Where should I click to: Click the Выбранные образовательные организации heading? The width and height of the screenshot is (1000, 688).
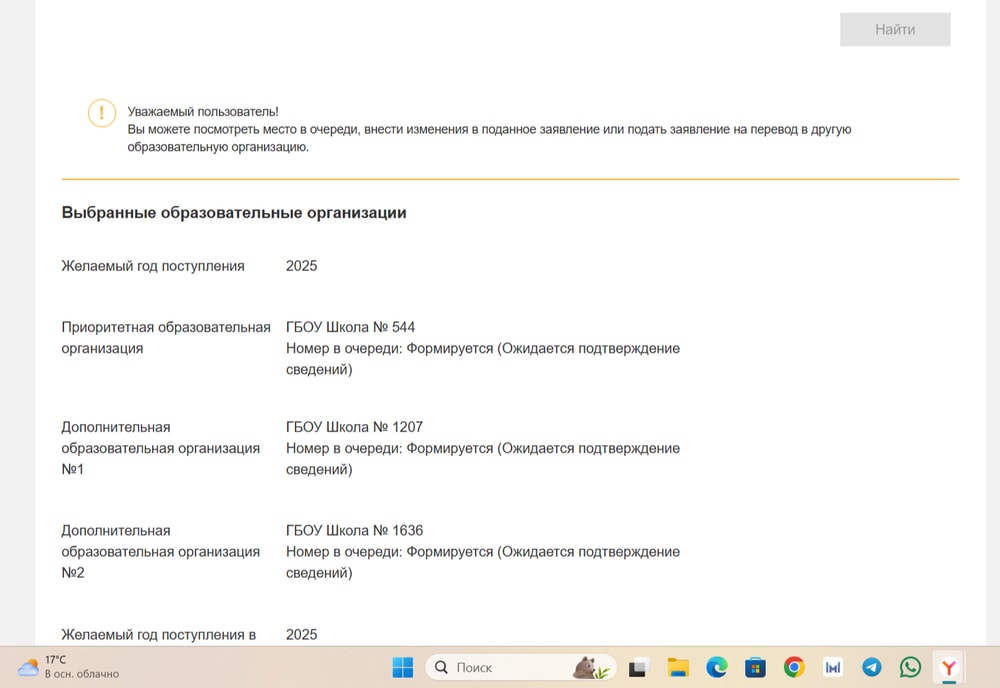pos(234,212)
